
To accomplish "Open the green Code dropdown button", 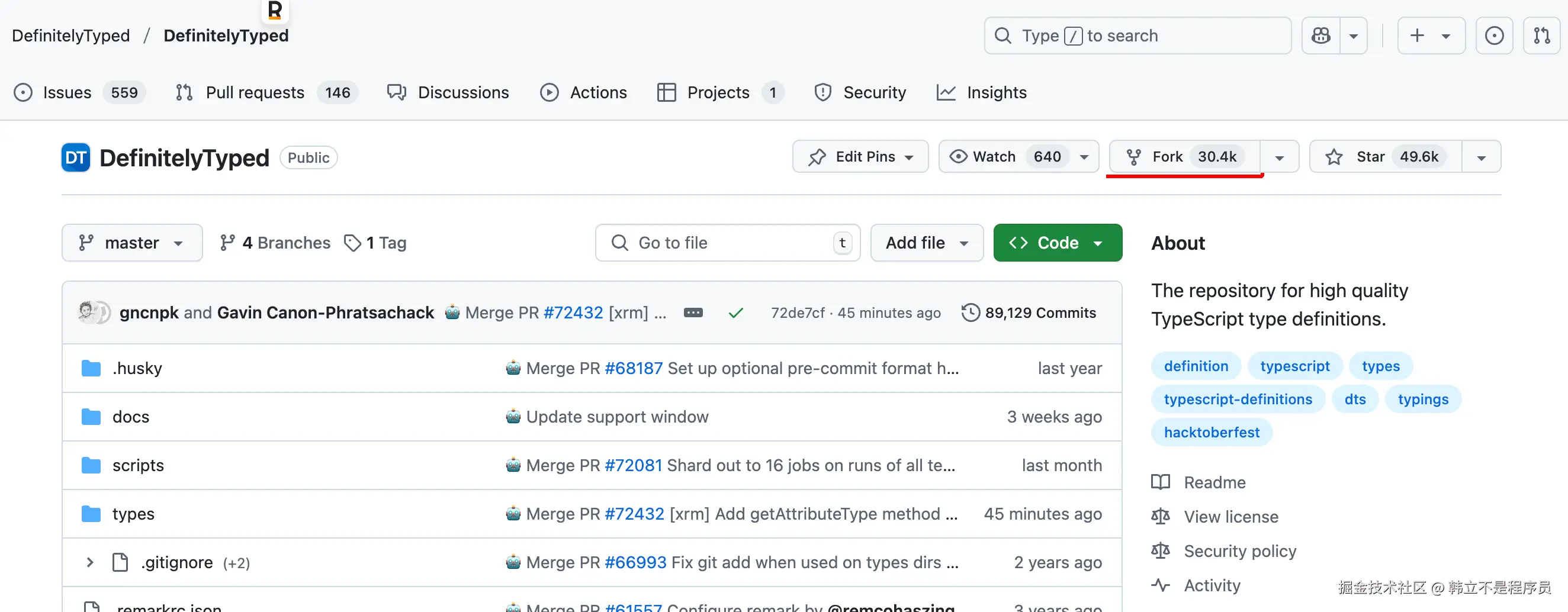I will pos(1058,243).
